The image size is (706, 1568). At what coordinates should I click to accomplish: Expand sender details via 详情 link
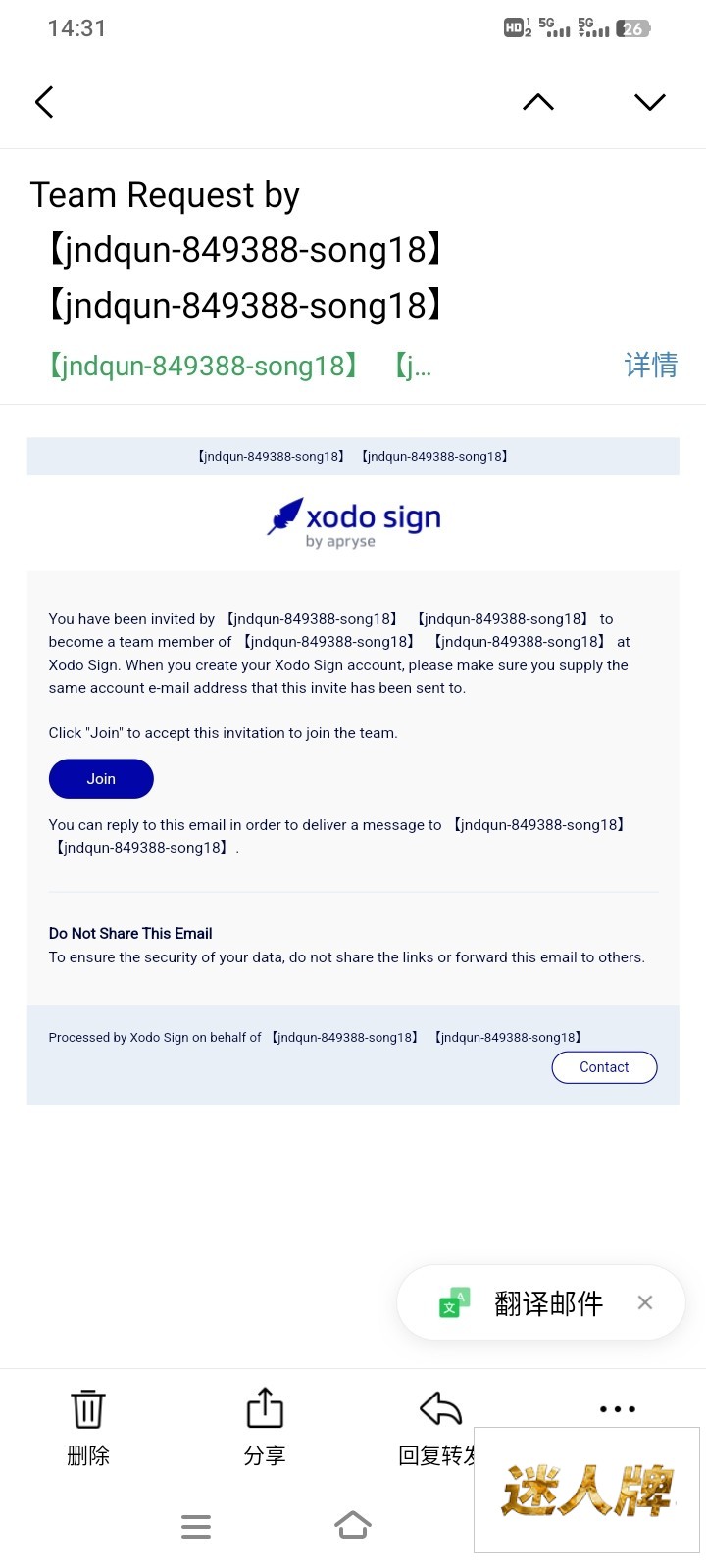pyautogui.click(x=651, y=366)
